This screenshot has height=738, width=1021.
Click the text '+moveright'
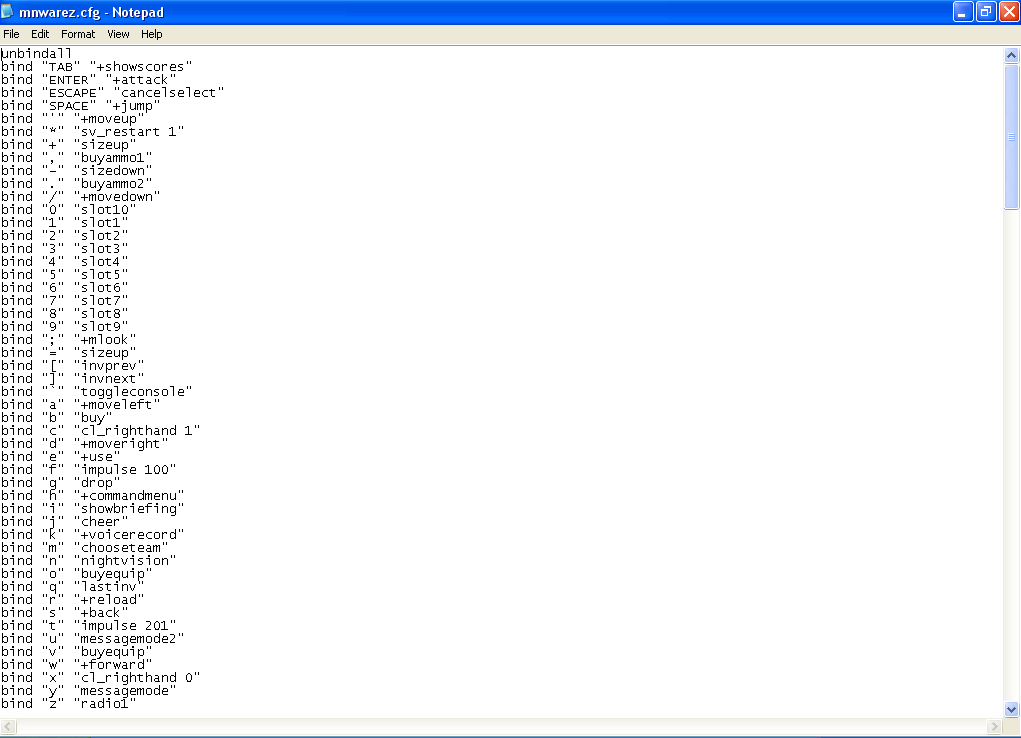coord(120,444)
